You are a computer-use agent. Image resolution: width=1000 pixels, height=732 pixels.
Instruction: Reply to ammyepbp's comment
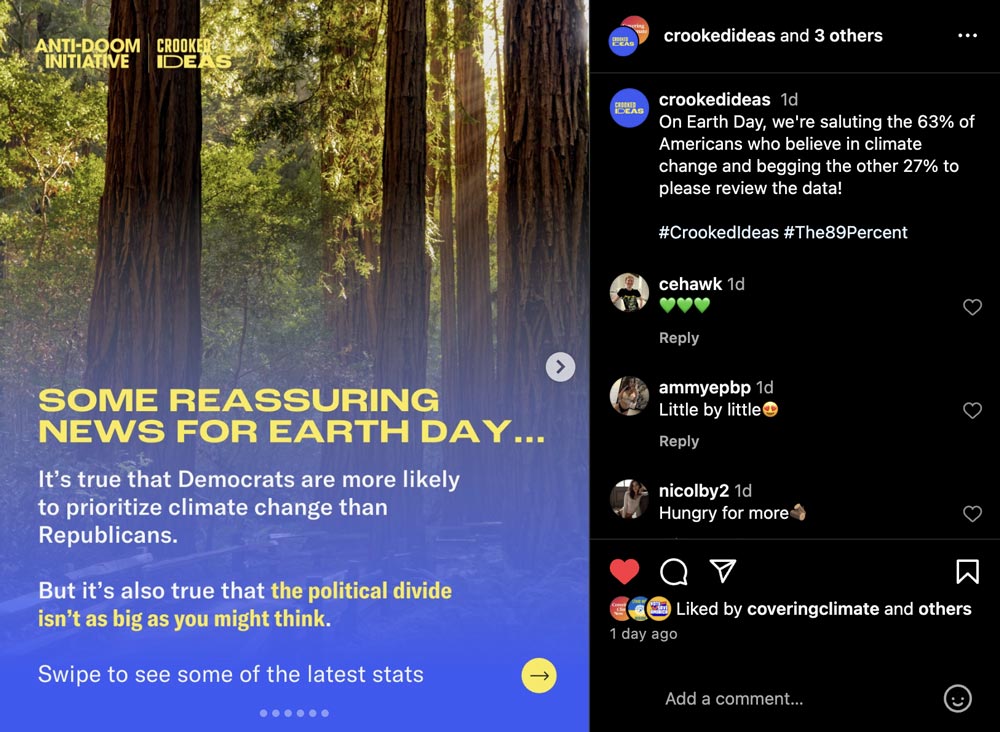679,441
